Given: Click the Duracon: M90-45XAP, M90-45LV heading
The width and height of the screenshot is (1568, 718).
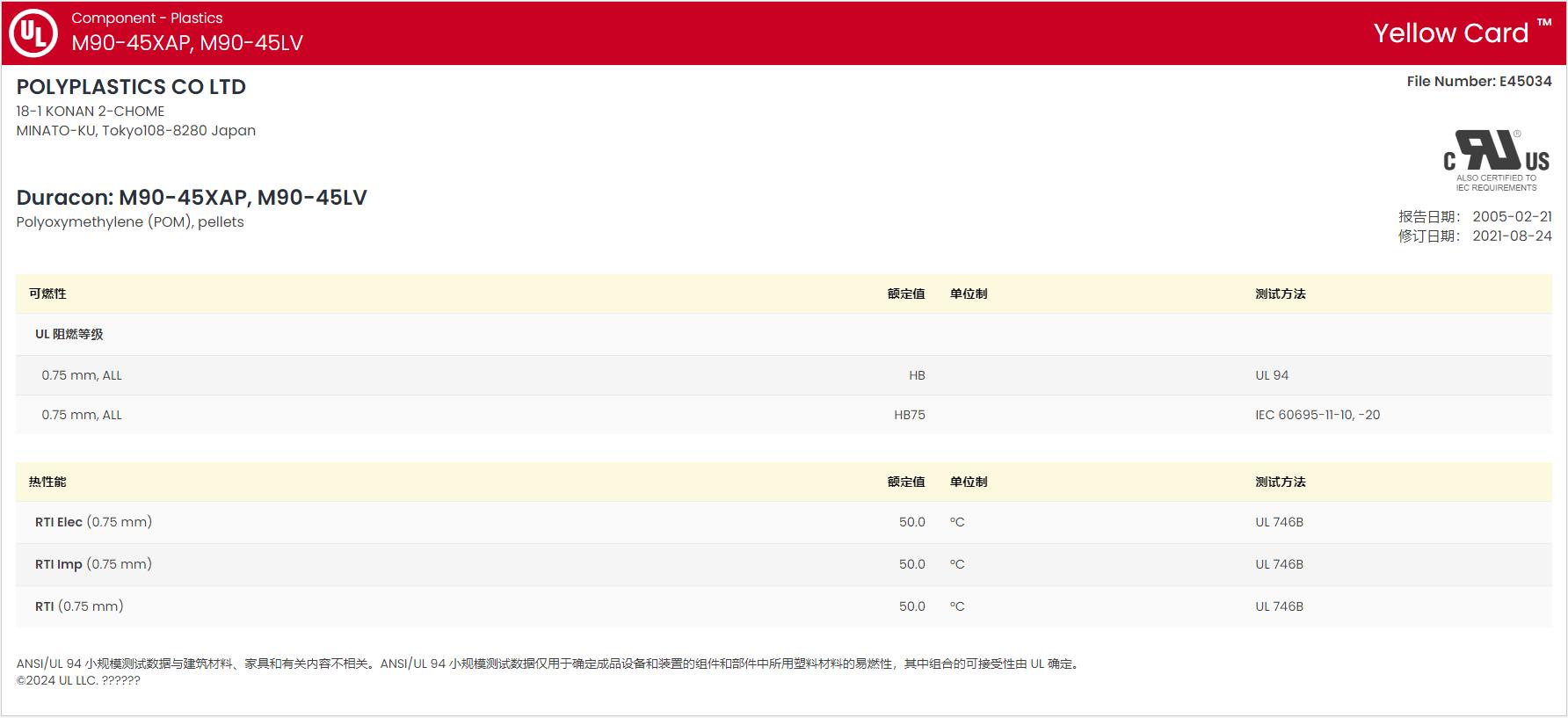Looking at the screenshot, I should click(192, 198).
